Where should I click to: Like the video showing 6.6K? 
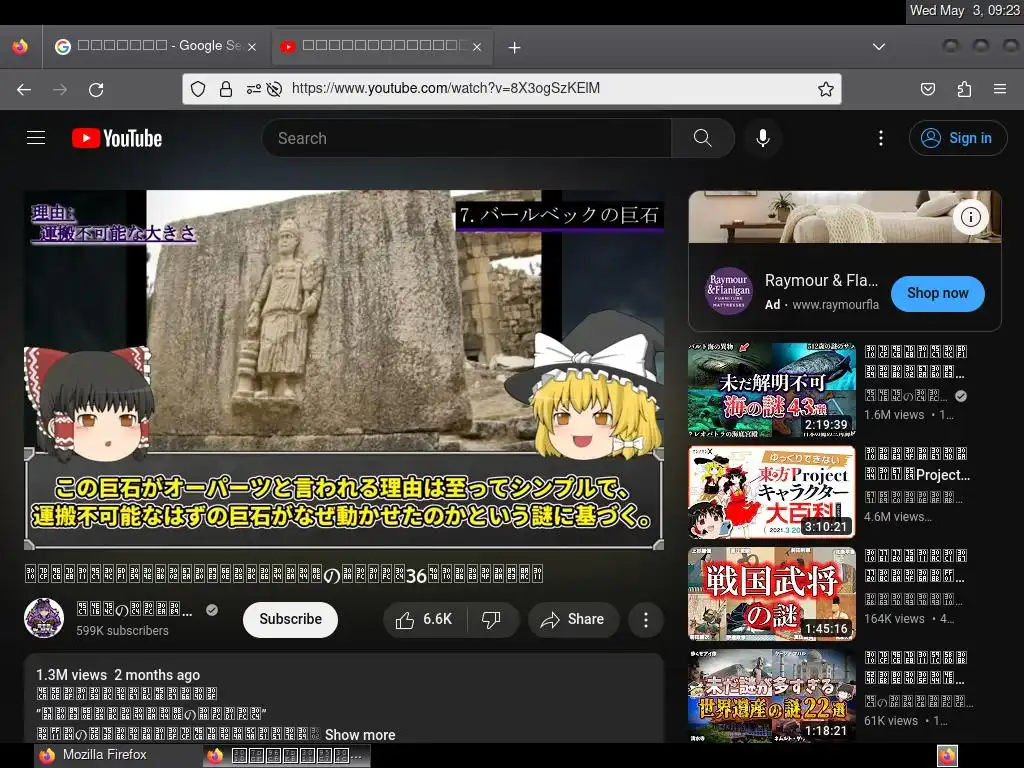coord(424,619)
